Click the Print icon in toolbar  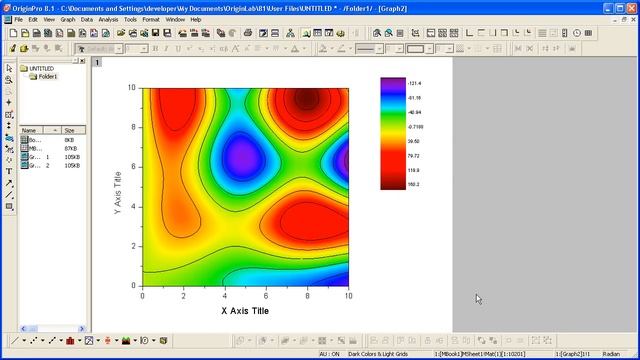click(248, 33)
